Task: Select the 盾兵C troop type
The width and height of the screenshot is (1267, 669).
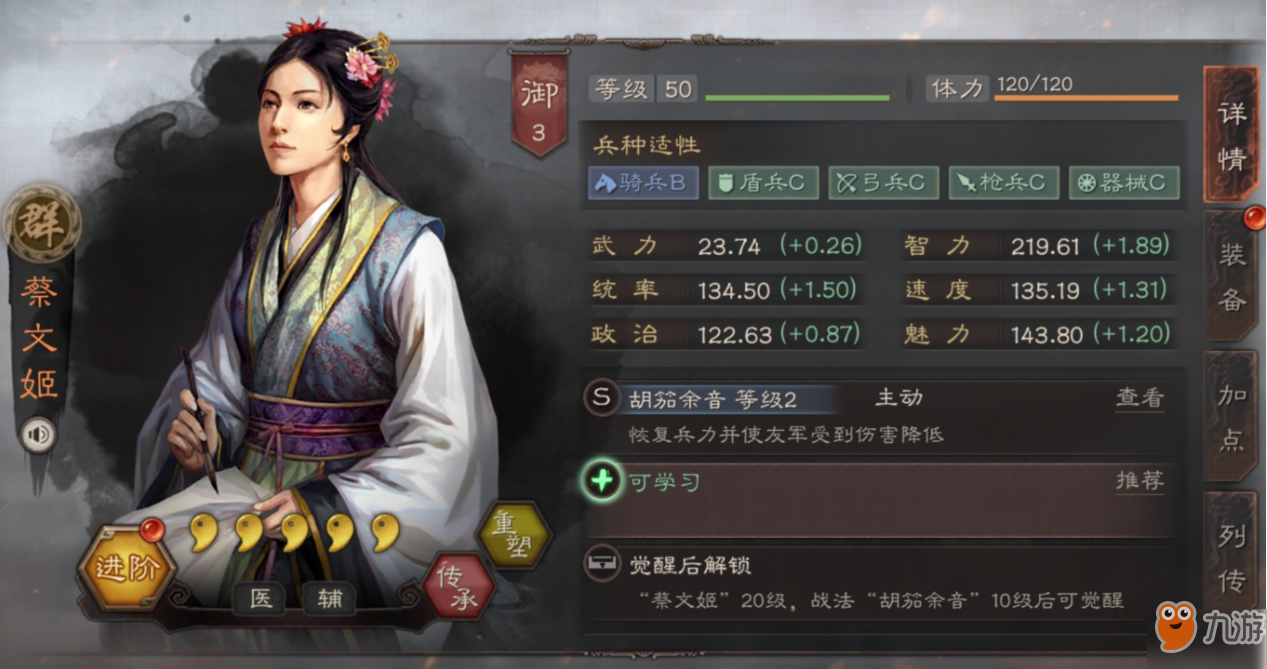Action: (x=763, y=183)
